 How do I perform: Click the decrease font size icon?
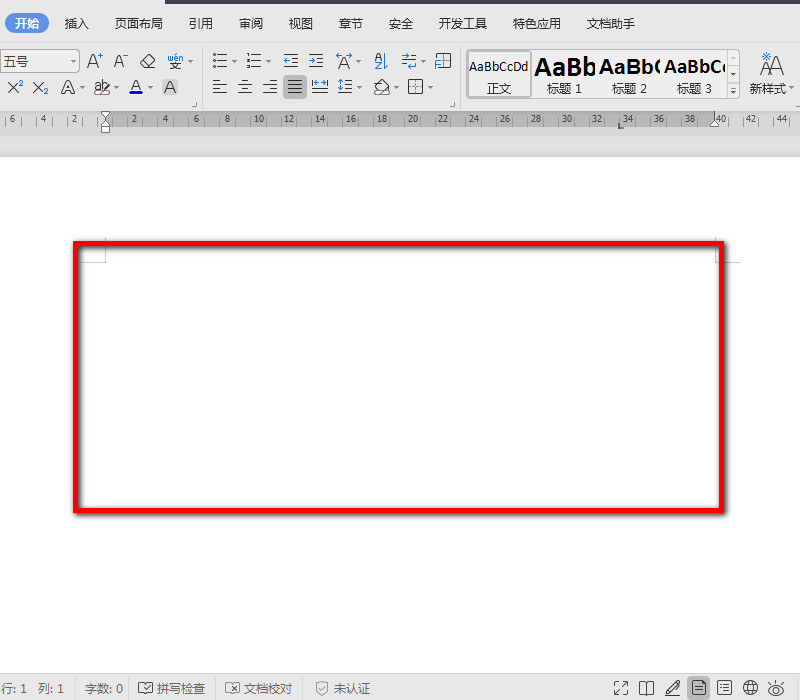tap(121, 61)
